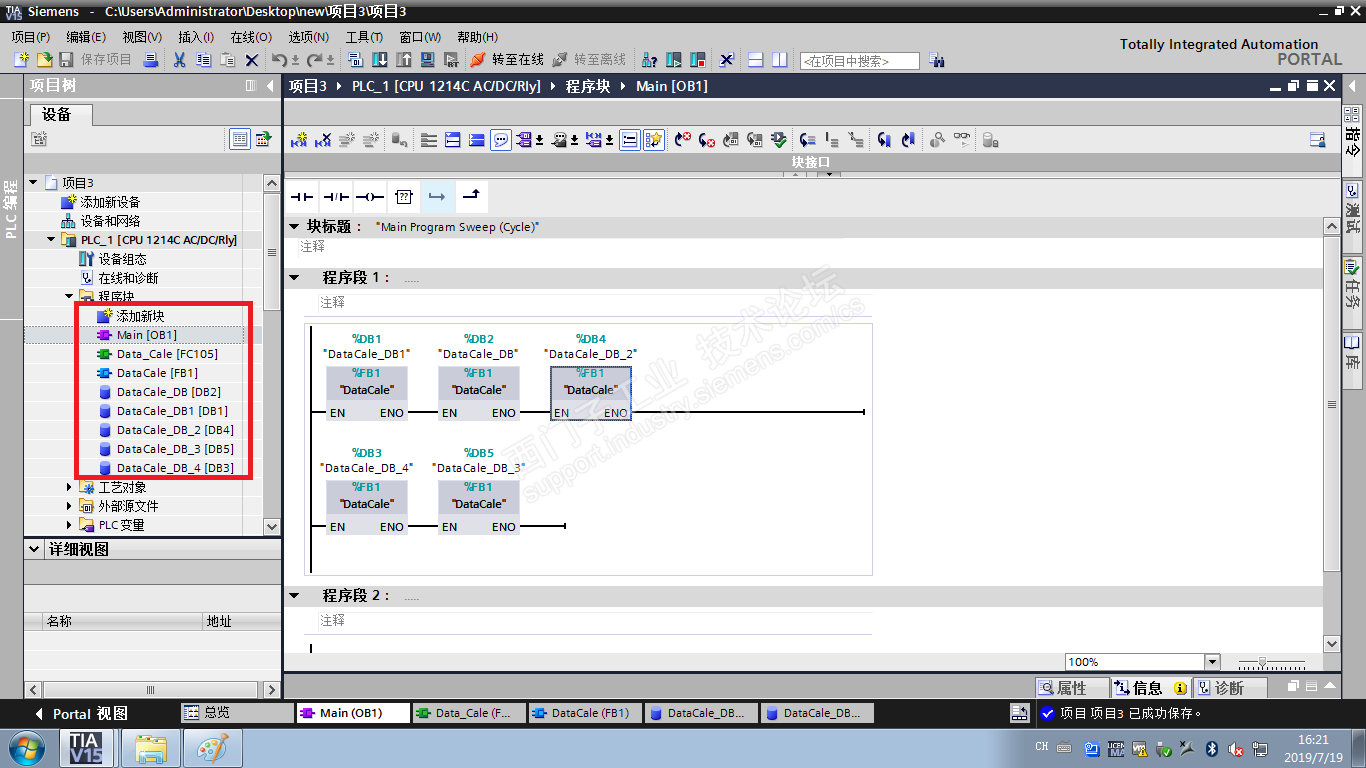Collapse 程序段 2 network
Viewport: 1366px width, 768px height.
(294, 596)
